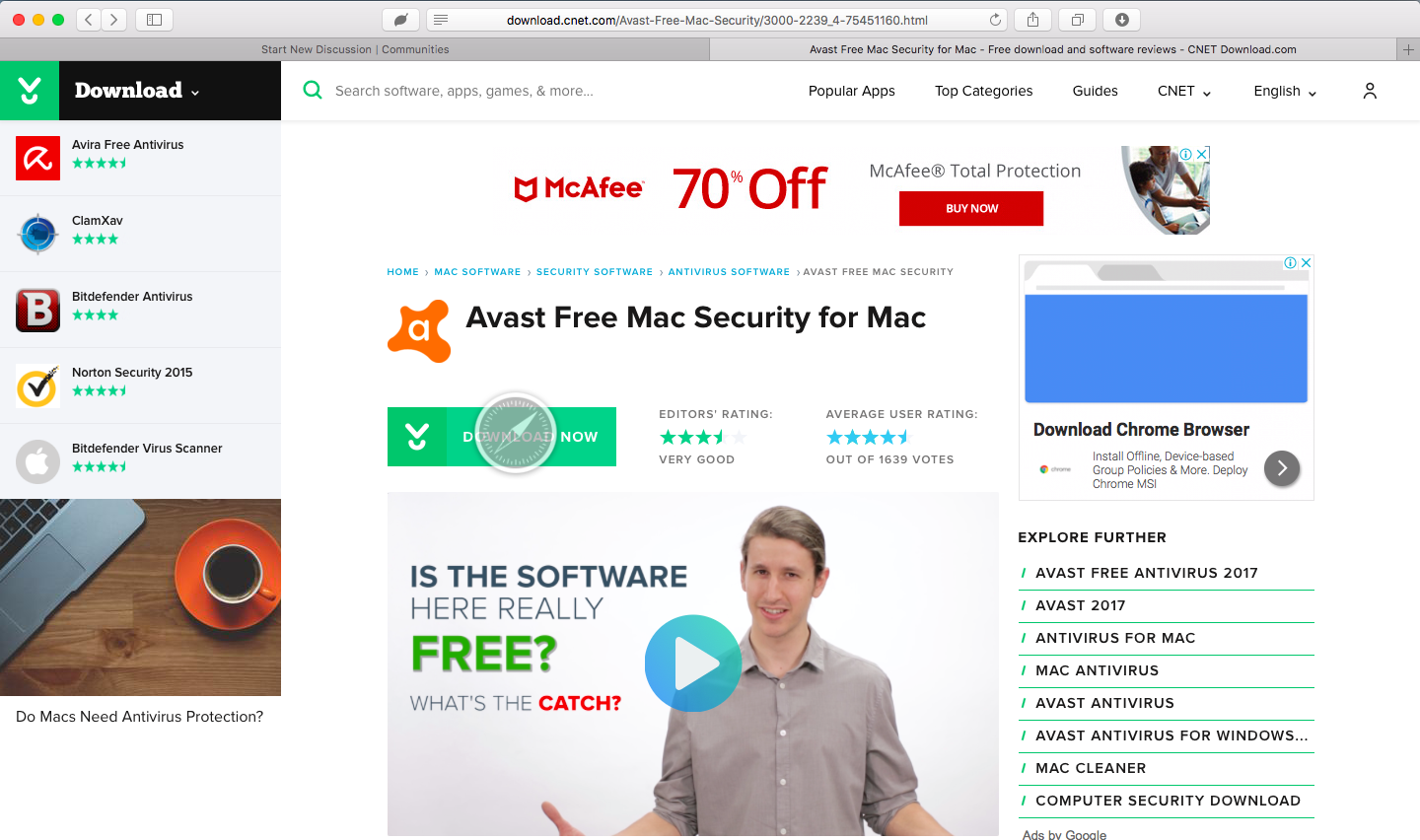Click the search software input field
Viewport: 1420px width, 840px height.
click(552, 91)
